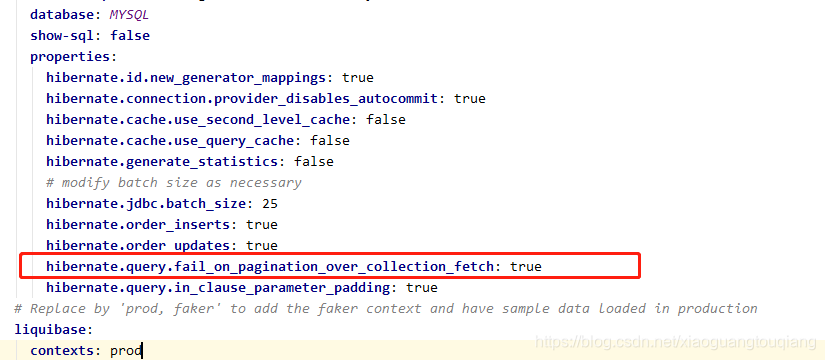Click the show-sql false value

[x=129, y=36]
